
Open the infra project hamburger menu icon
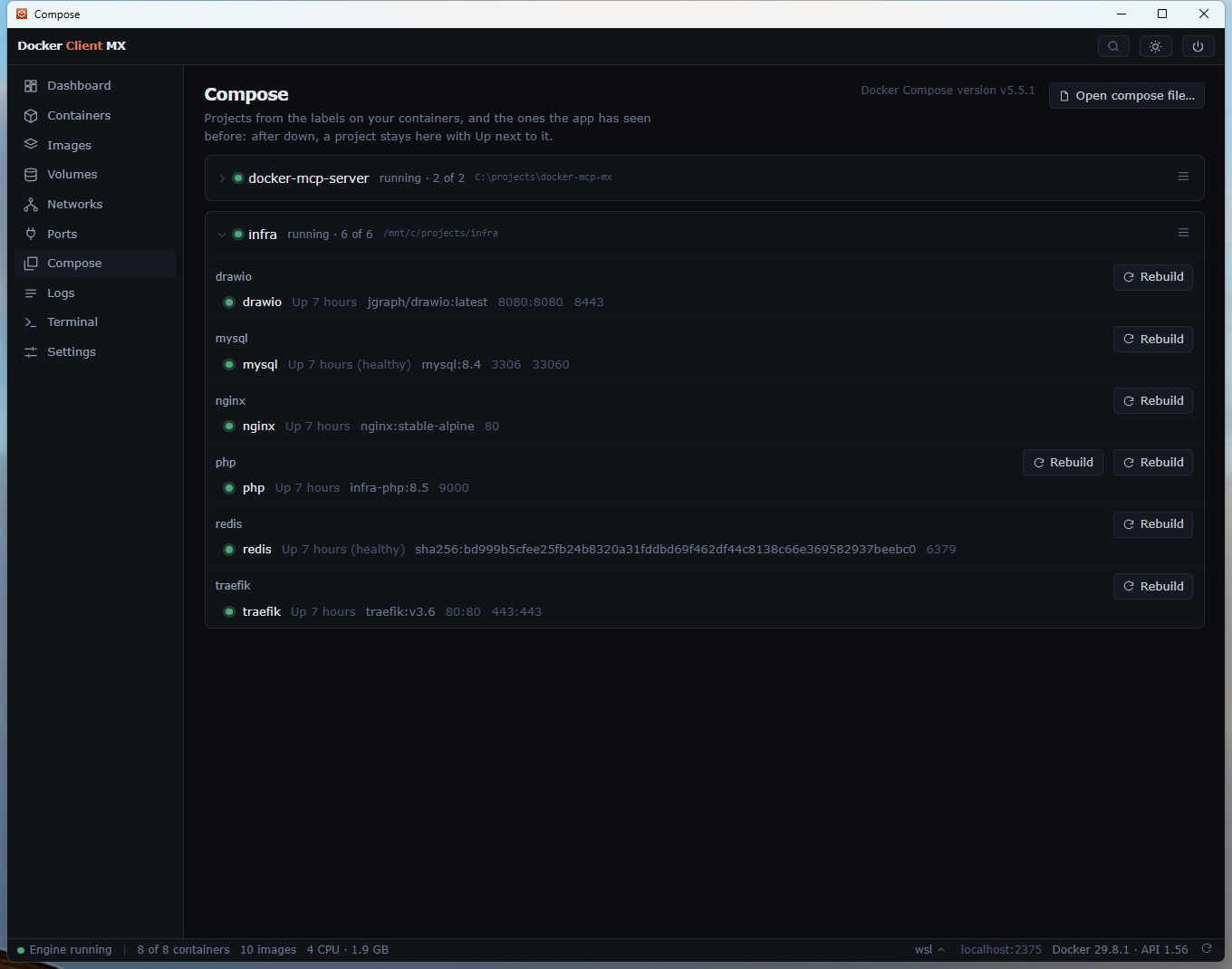tap(1183, 233)
